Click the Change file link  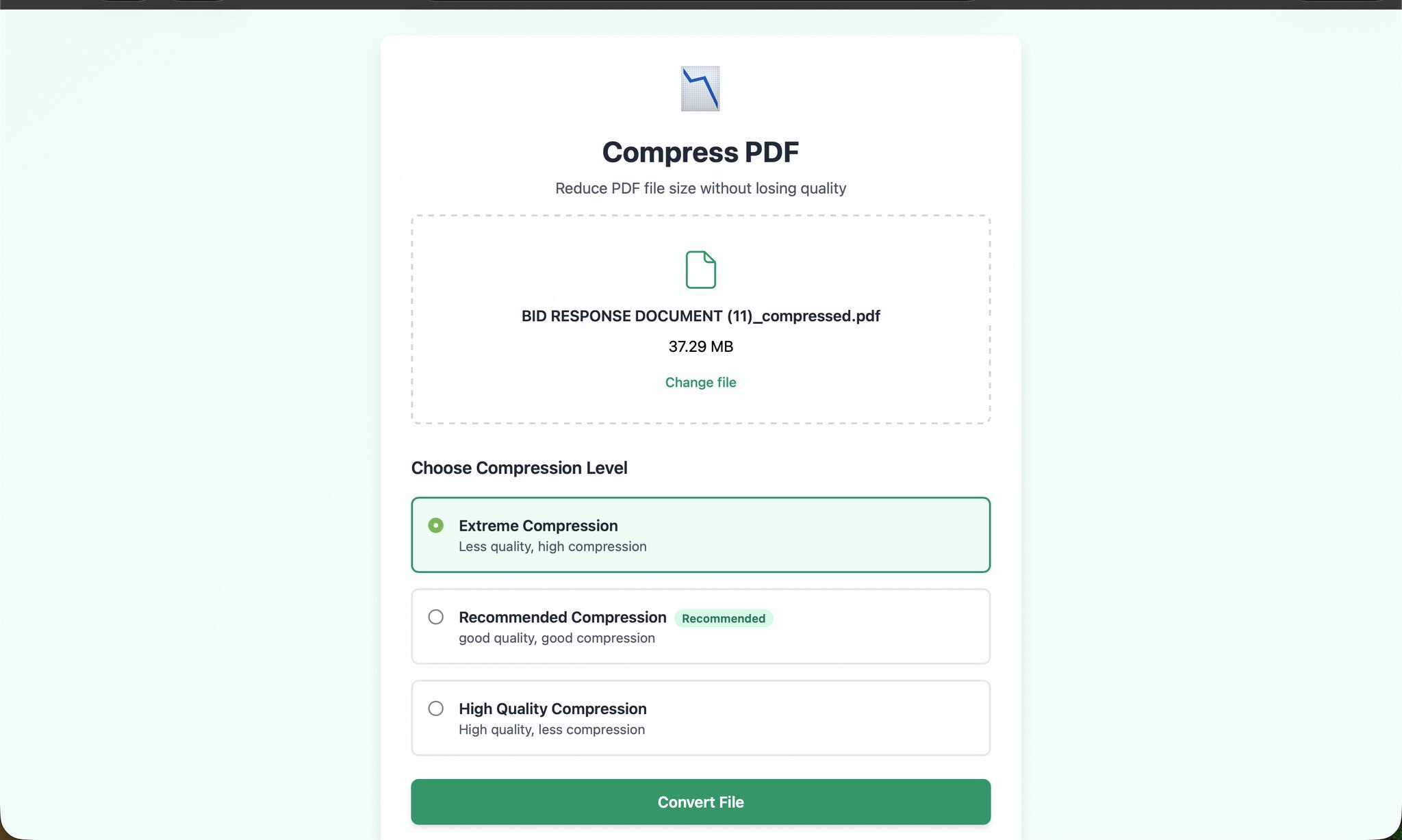700,382
